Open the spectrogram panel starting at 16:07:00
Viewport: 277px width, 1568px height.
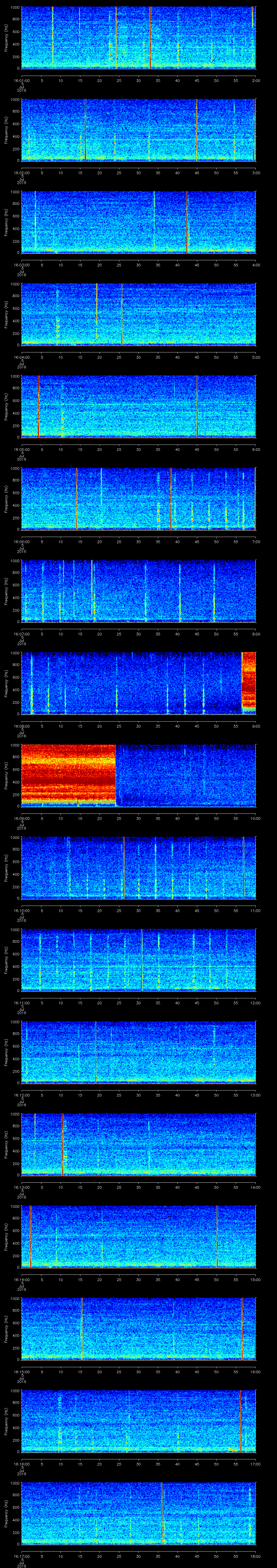138,591
